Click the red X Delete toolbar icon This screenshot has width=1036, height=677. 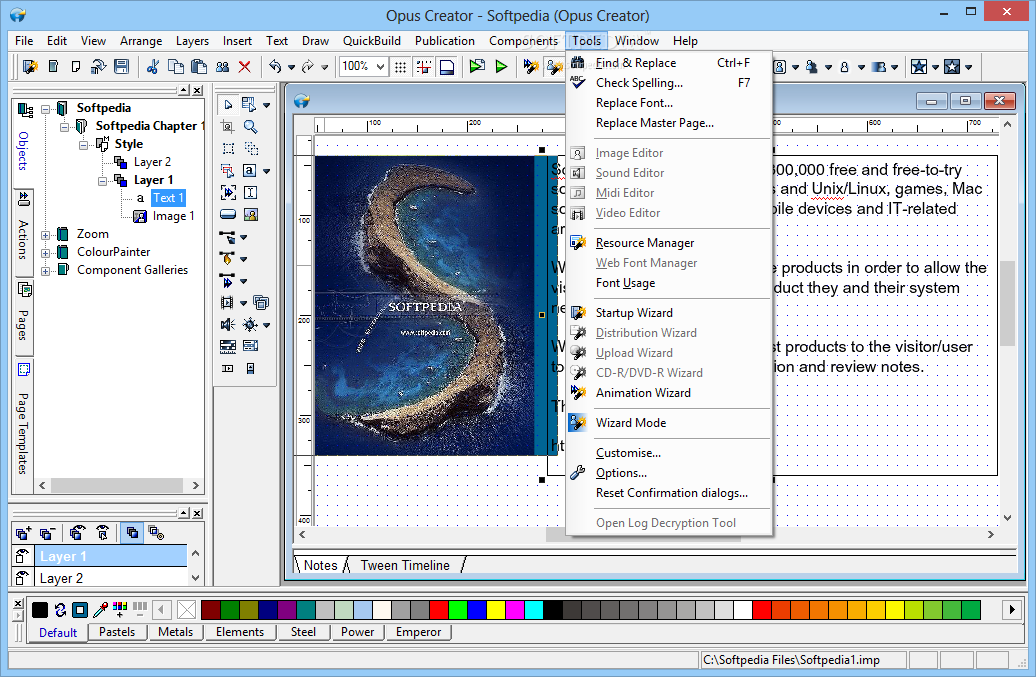click(x=244, y=67)
